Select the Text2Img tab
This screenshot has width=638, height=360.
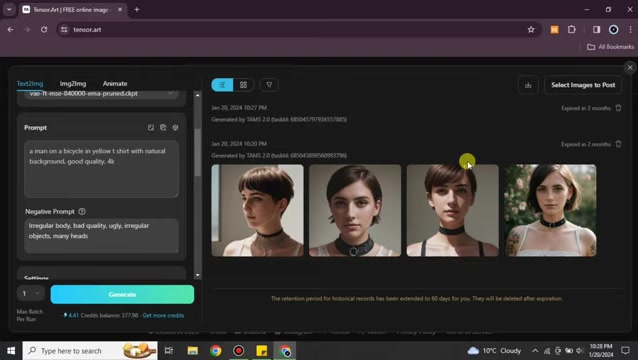30,84
